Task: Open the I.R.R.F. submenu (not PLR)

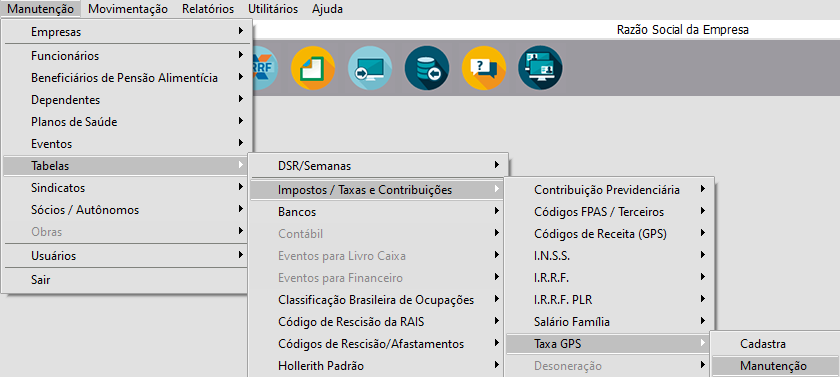Action: coord(610,278)
